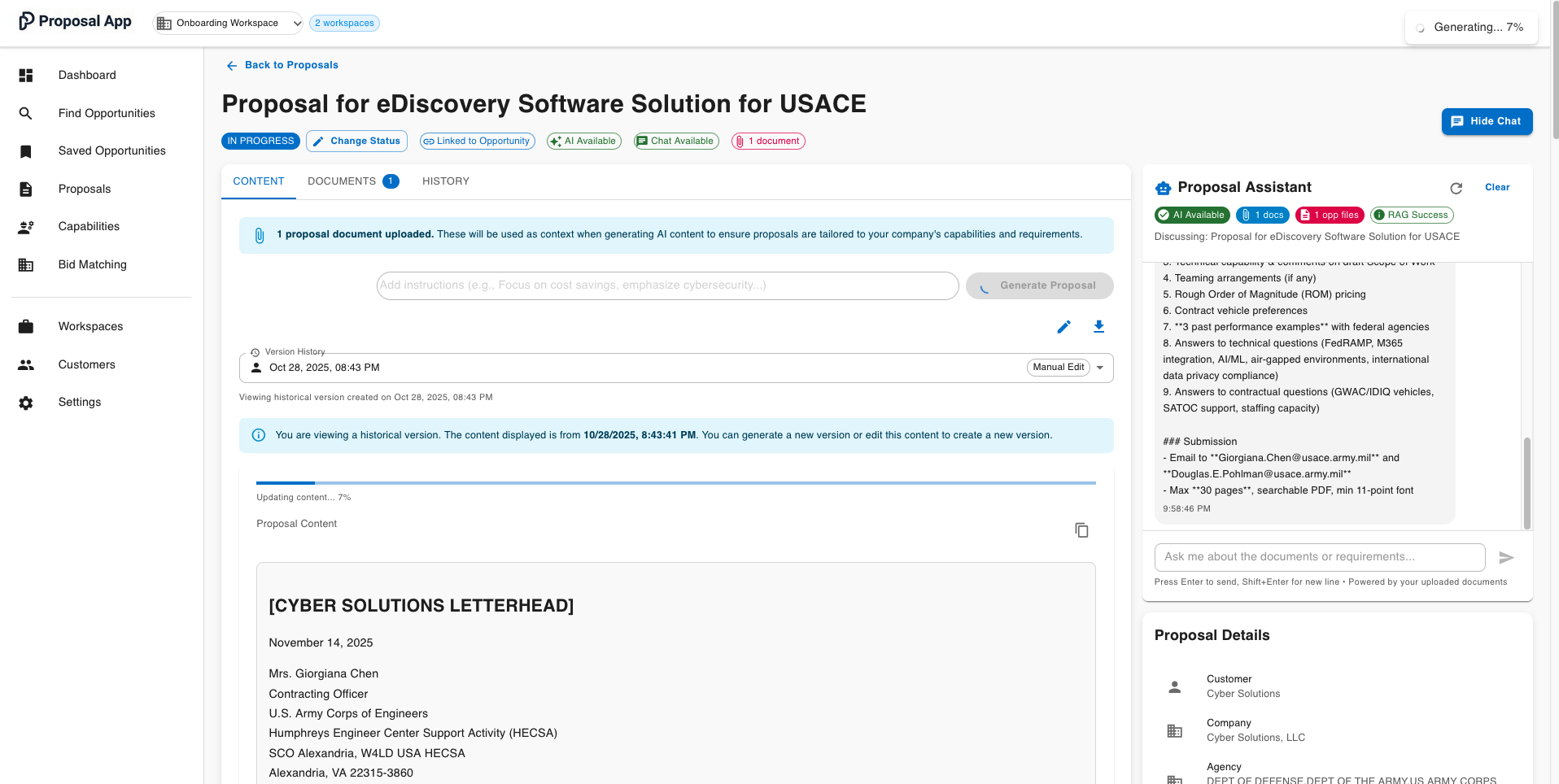1559x784 pixels.
Task: Click the AI Available chip under the title
Action: tap(583, 142)
